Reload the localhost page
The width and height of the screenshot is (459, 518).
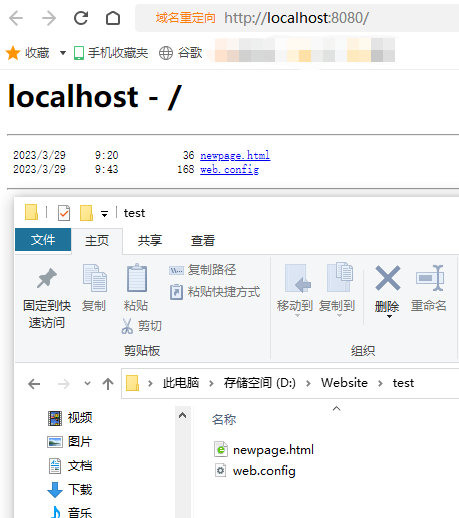(81, 18)
